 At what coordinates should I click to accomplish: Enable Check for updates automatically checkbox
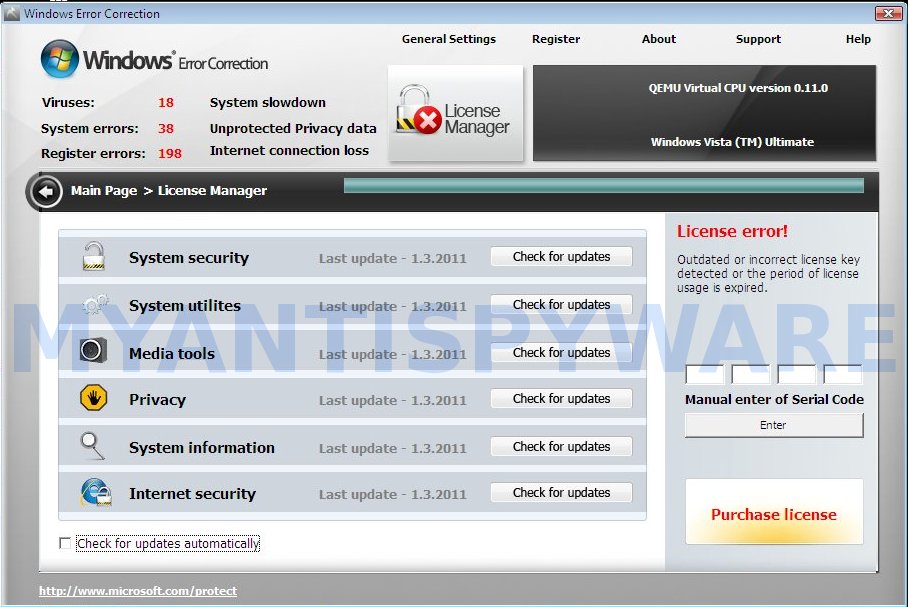pyautogui.click(x=65, y=543)
